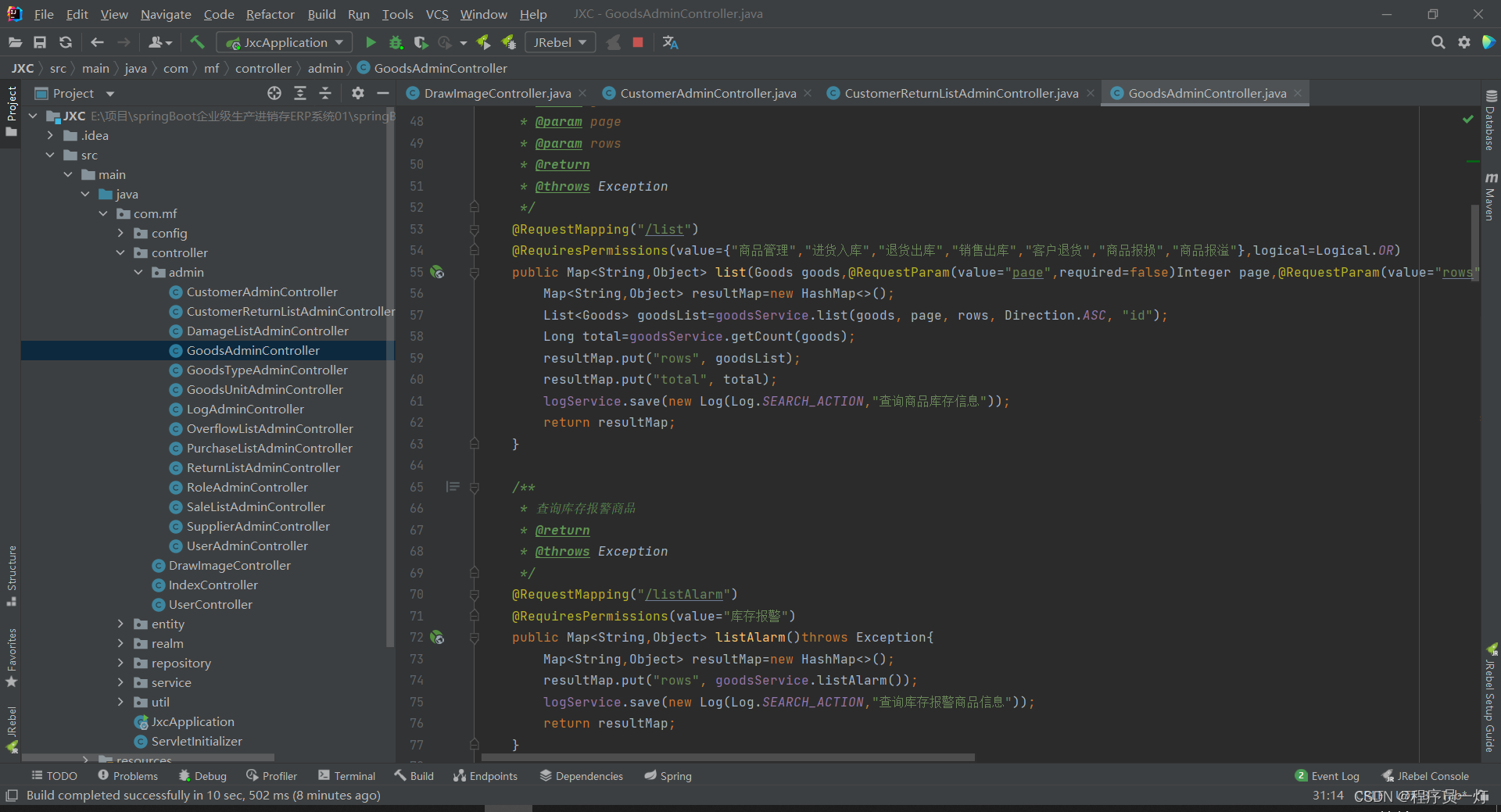Hide the Project tool window
Viewport: 1501px width, 812px height.
383,93
